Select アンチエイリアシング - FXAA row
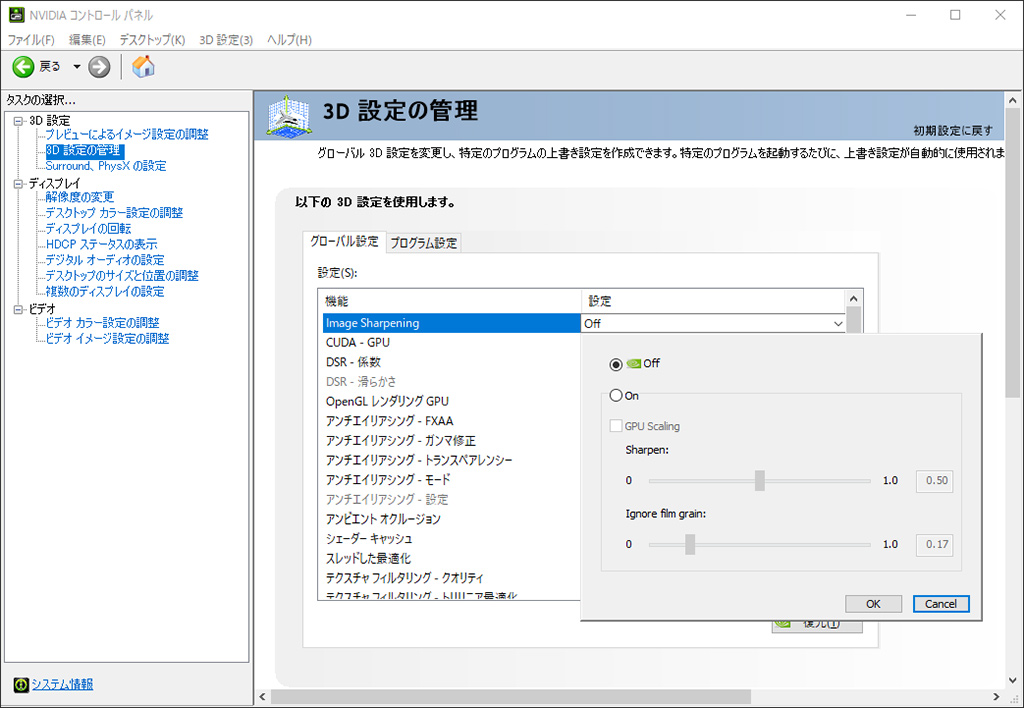This screenshot has height=708, width=1024. (451, 421)
